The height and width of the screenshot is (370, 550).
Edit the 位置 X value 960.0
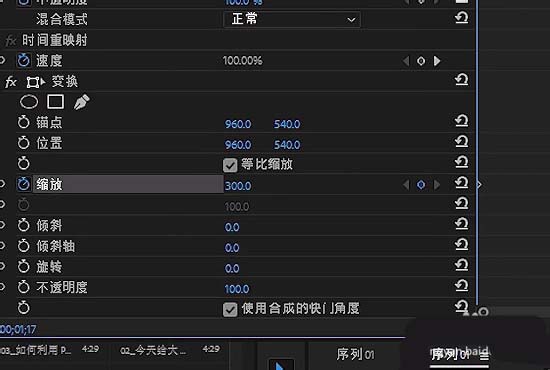tap(238, 145)
